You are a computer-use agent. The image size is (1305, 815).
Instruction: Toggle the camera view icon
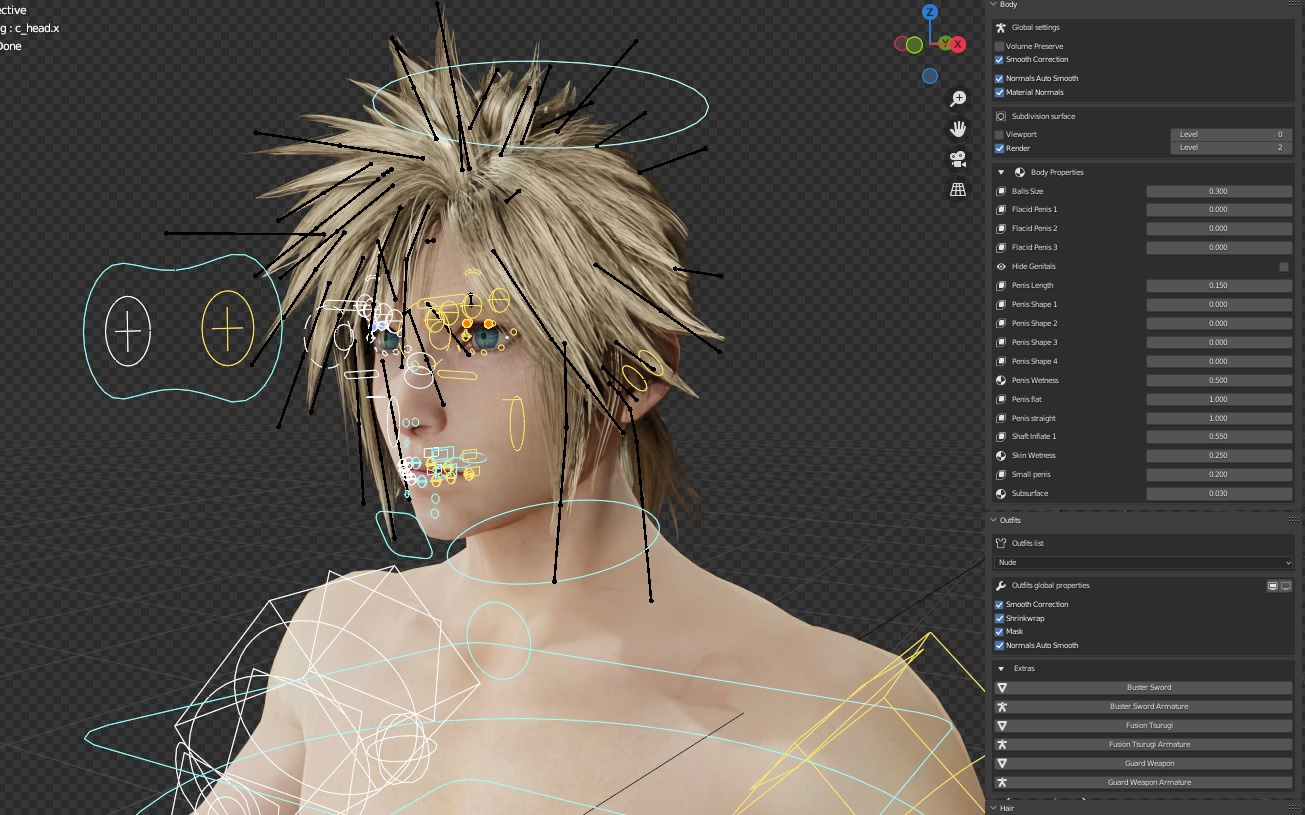(958, 159)
